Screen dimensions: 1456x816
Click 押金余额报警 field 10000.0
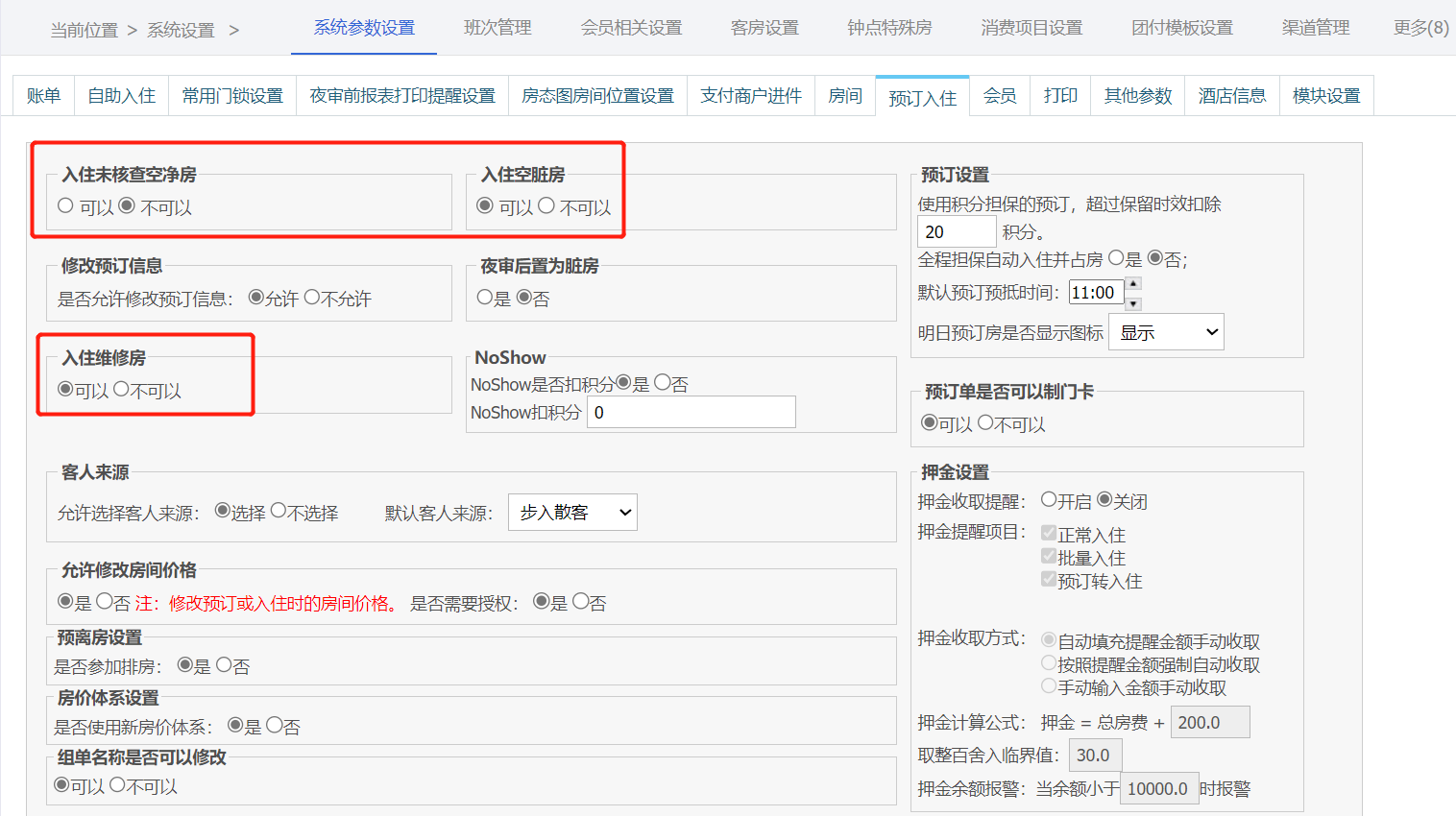click(x=1159, y=788)
